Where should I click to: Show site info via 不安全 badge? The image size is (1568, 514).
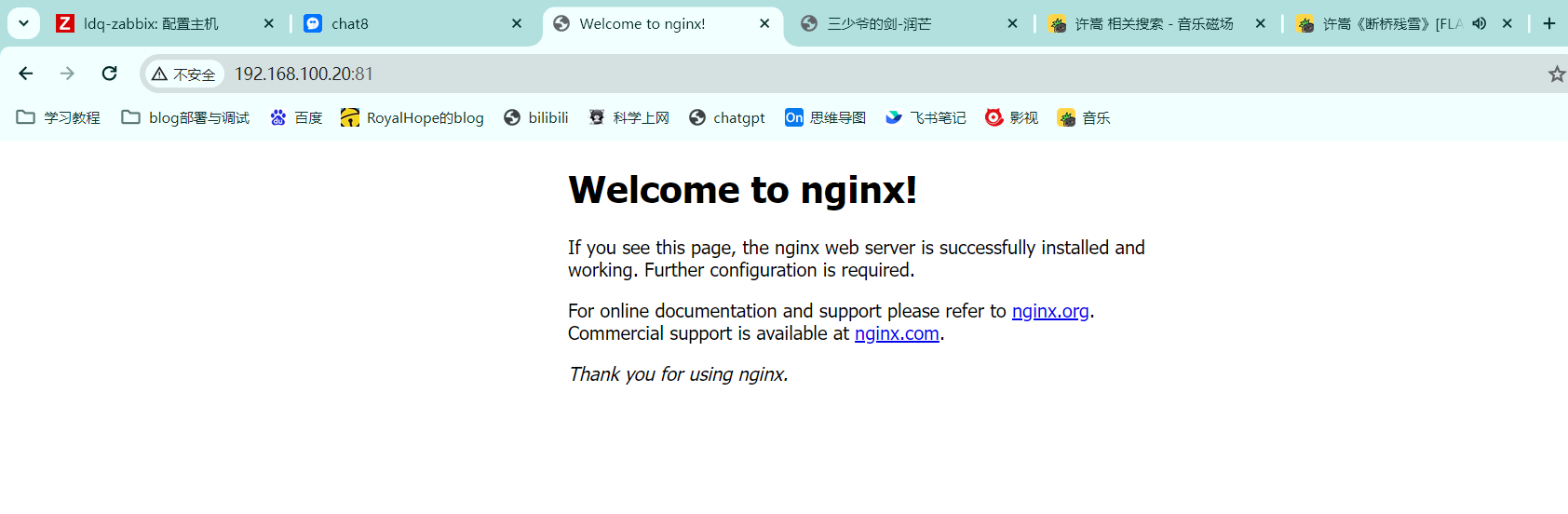184,74
